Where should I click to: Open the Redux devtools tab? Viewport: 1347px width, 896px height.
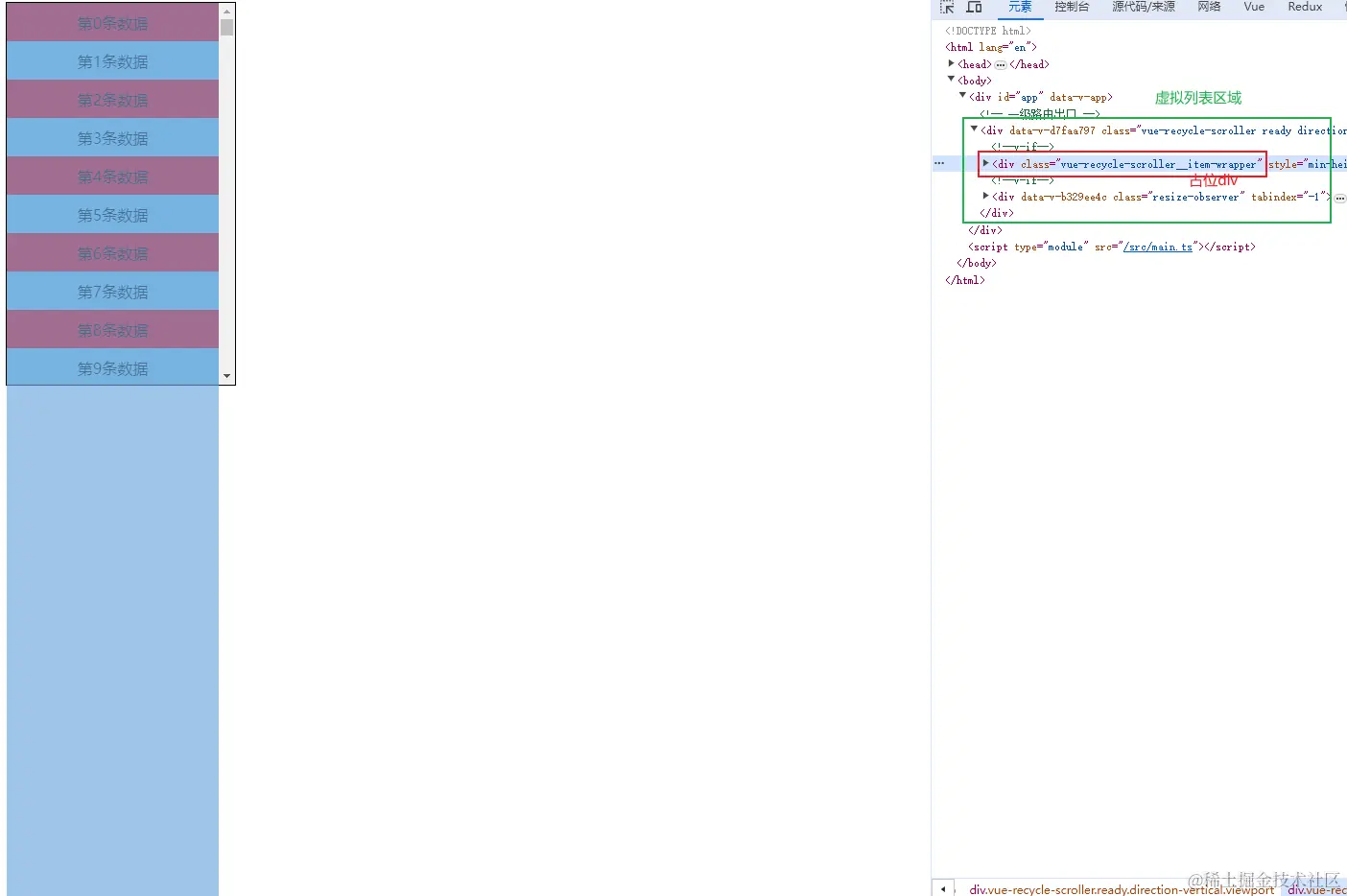(1305, 7)
